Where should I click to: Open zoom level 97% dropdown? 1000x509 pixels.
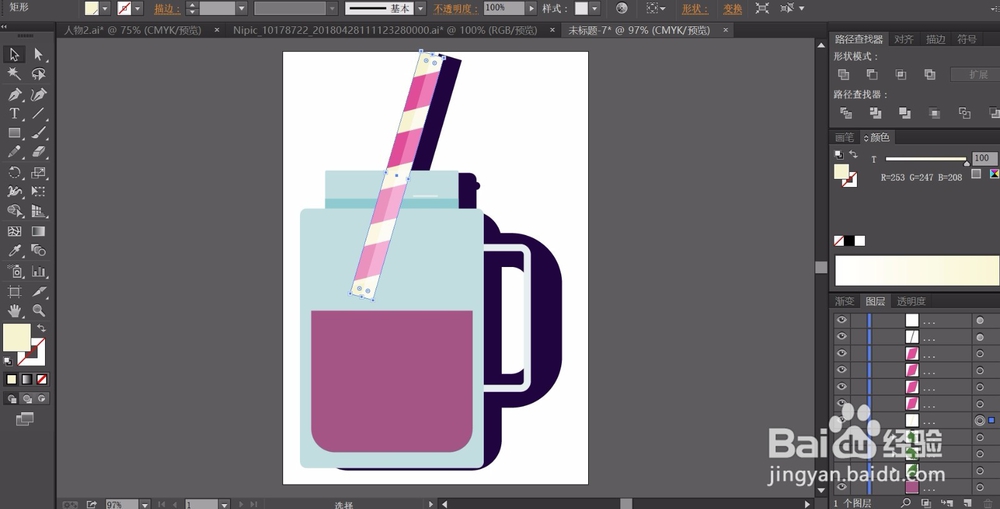click(145, 505)
